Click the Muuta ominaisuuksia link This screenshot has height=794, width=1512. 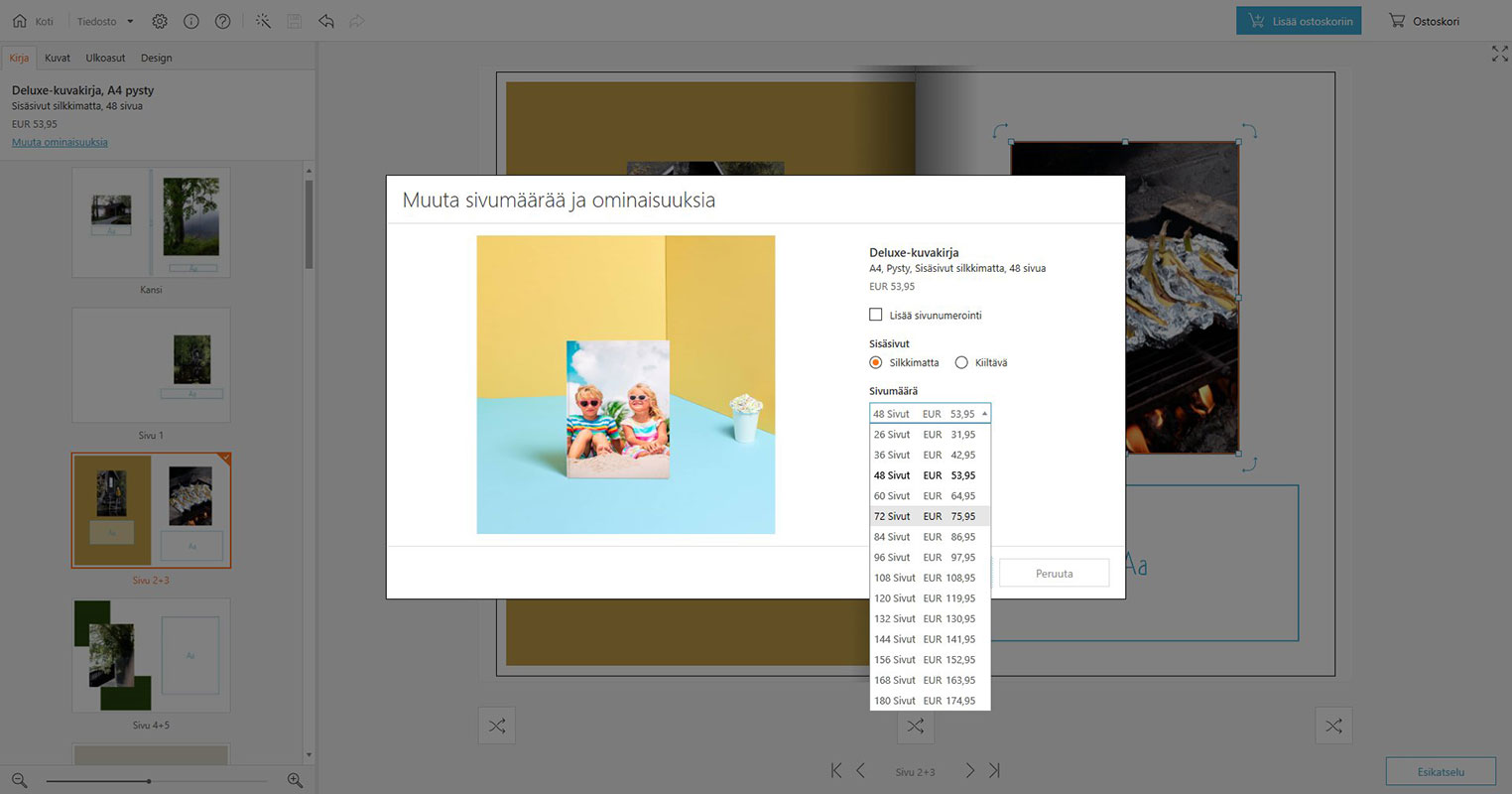point(60,142)
